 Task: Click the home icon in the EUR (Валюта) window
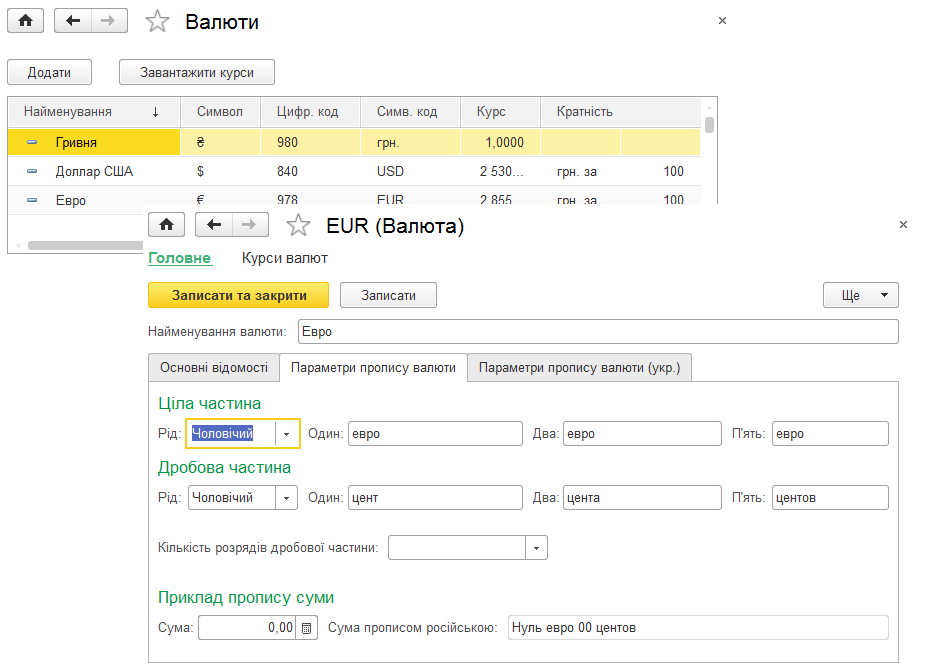[x=166, y=225]
